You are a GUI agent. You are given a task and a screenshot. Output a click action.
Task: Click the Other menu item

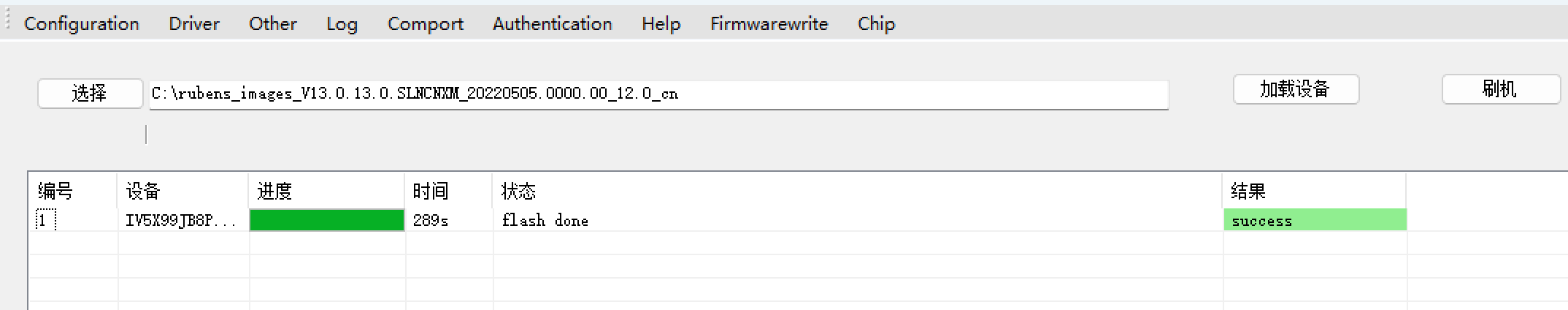click(x=273, y=24)
